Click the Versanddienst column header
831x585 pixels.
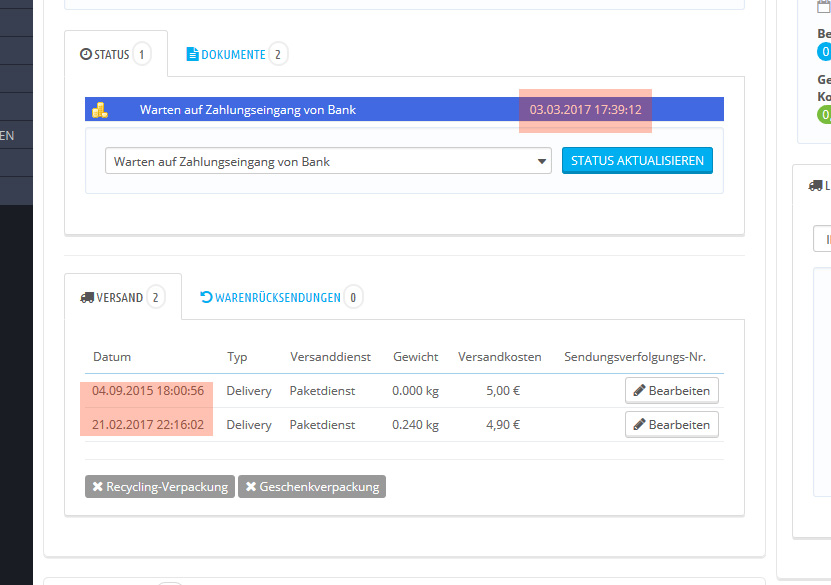click(x=330, y=357)
